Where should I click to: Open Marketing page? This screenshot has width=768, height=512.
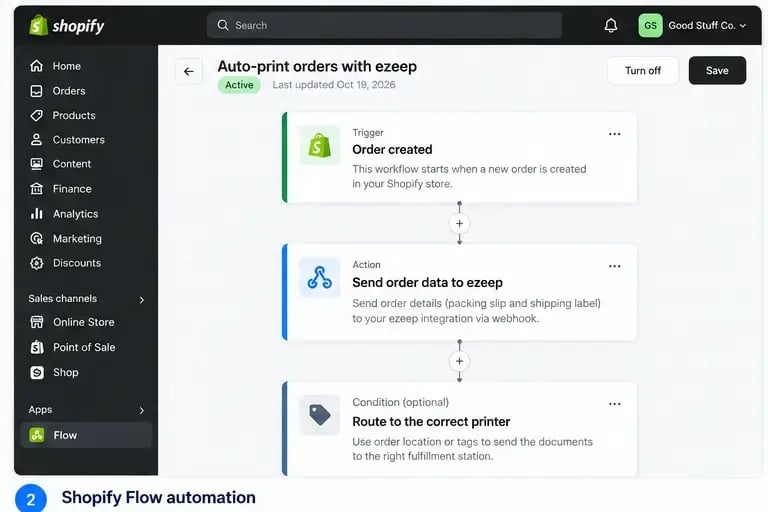coord(77,239)
